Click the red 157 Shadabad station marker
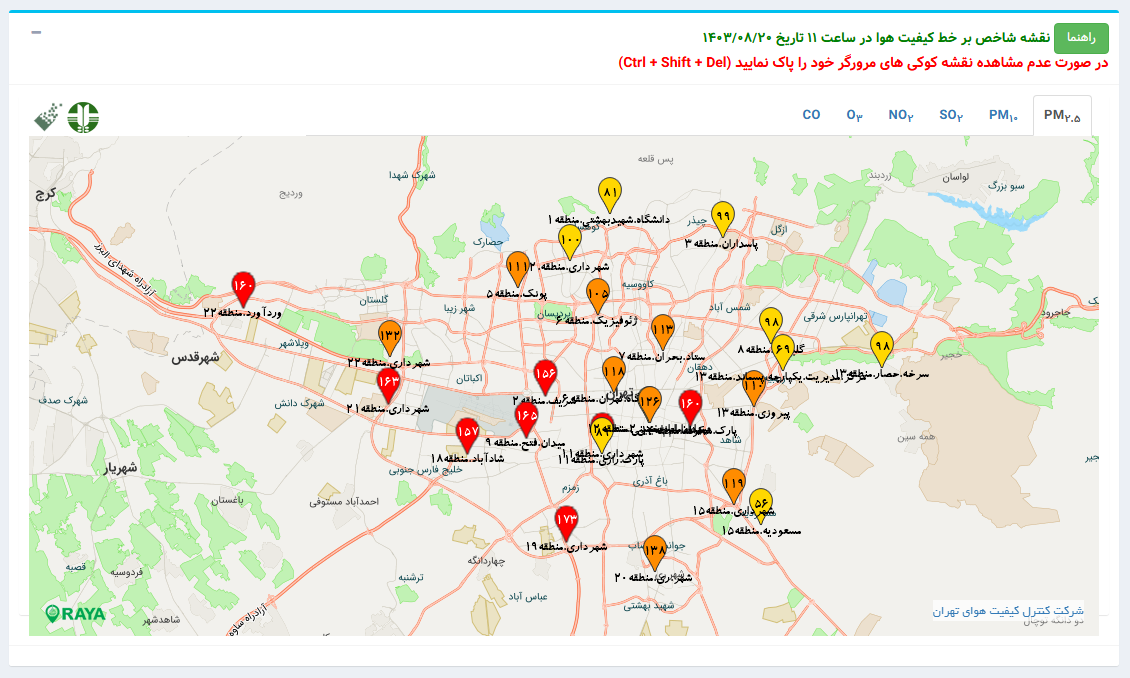Image resolution: width=1130 pixels, height=678 pixels. pyautogui.click(x=467, y=433)
